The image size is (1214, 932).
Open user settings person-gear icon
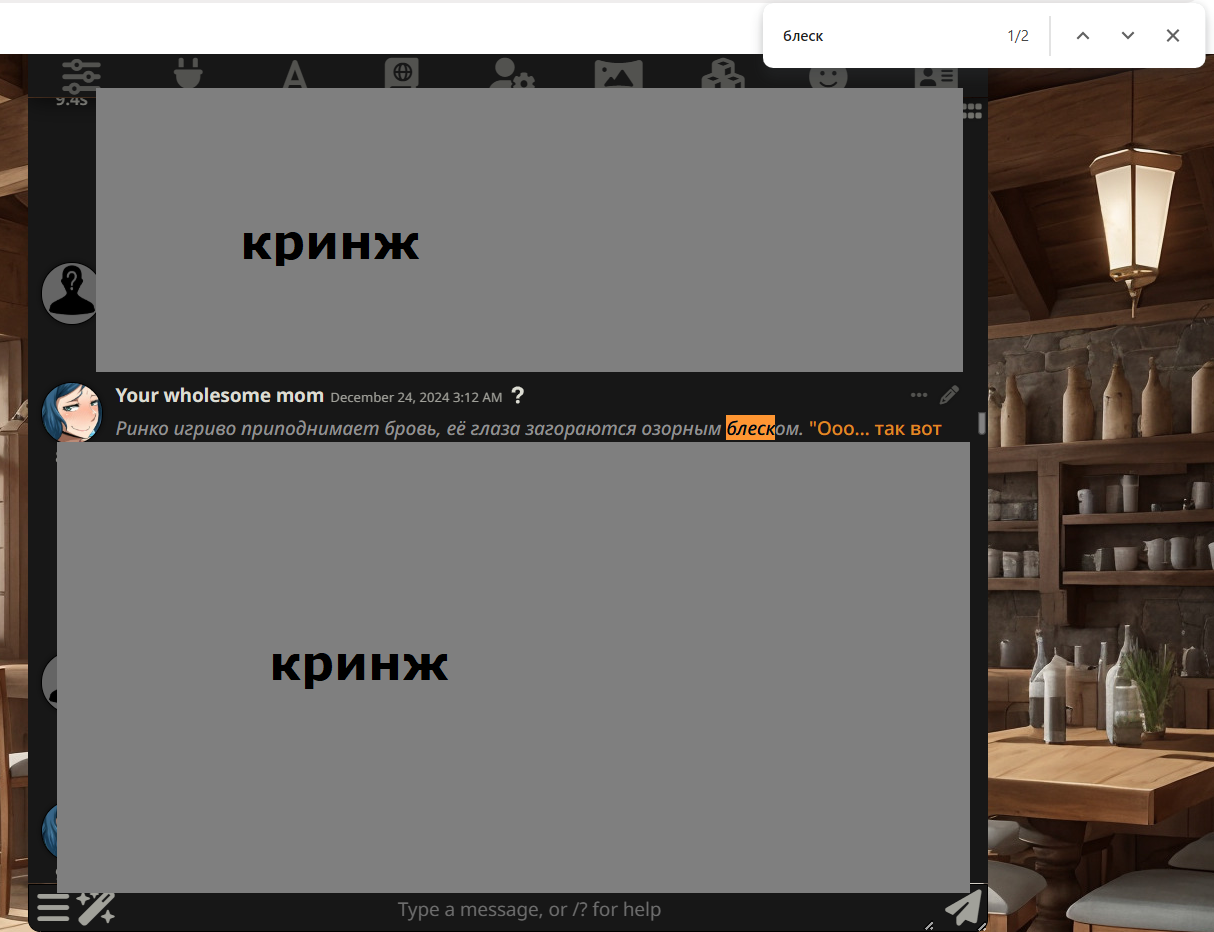513,73
